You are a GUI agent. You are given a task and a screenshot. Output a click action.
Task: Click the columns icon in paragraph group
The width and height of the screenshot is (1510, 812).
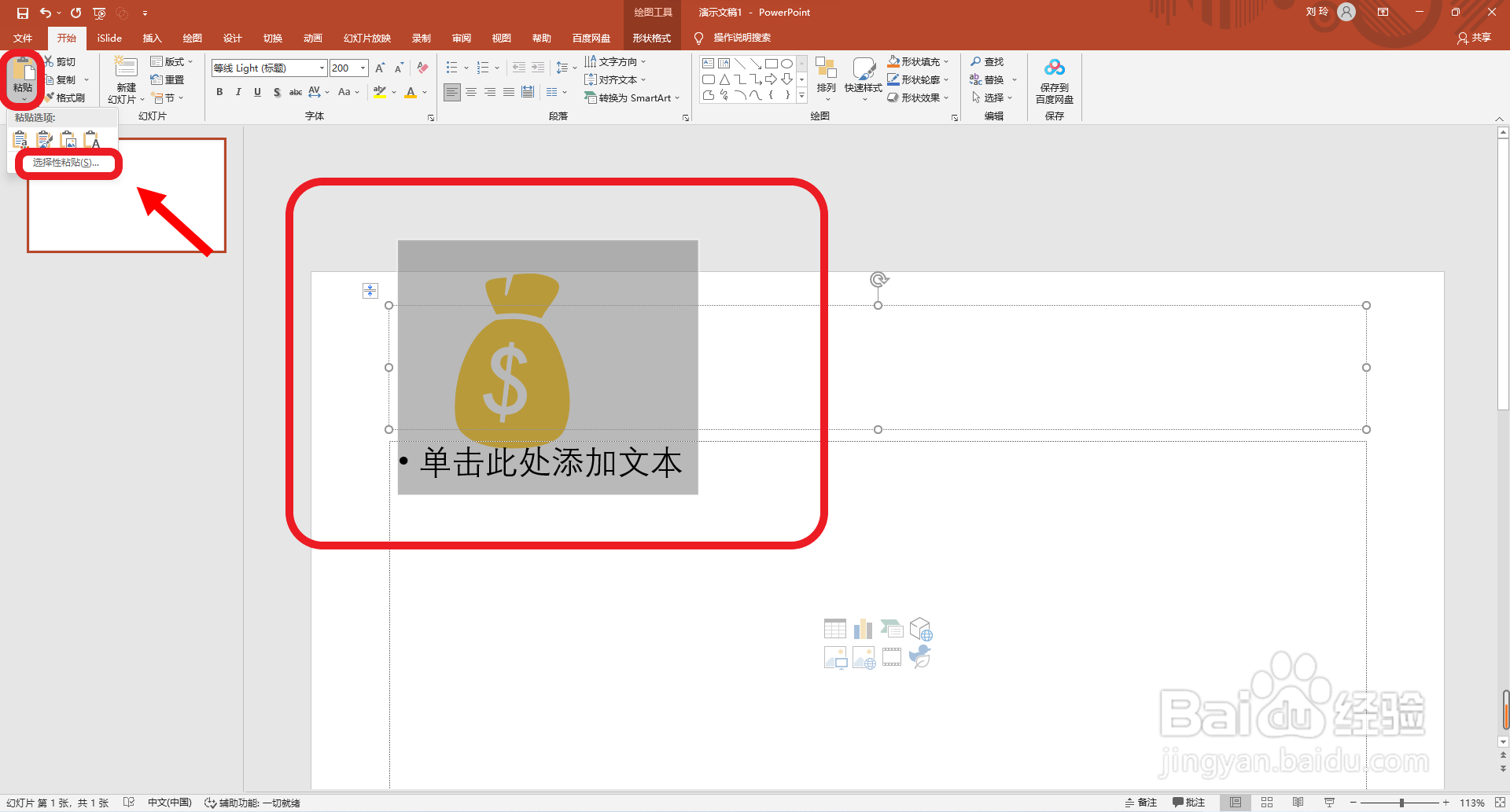coord(552,93)
